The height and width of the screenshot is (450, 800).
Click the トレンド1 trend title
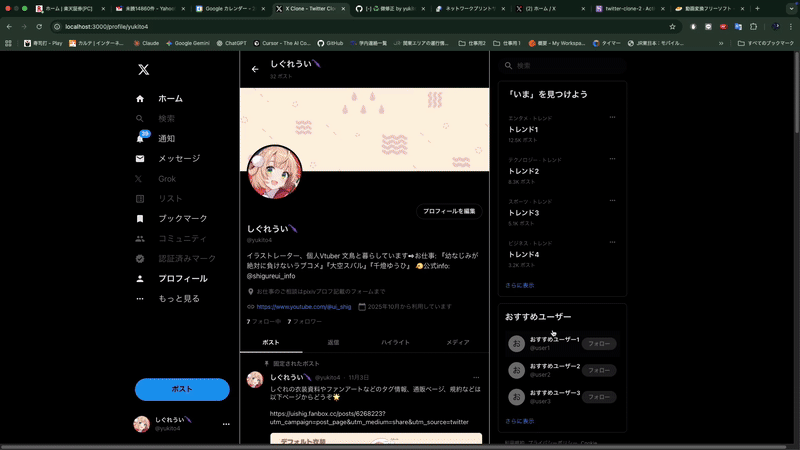523,130
